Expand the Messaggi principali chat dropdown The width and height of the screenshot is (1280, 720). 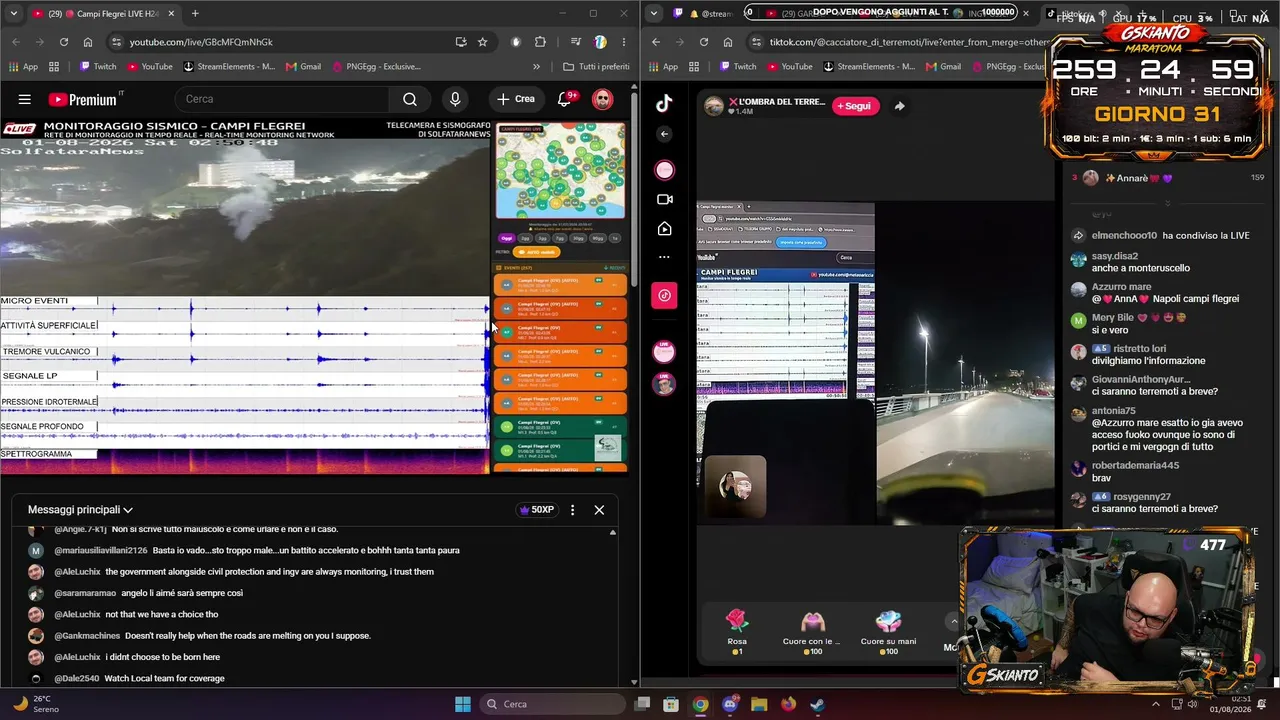coord(80,510)
